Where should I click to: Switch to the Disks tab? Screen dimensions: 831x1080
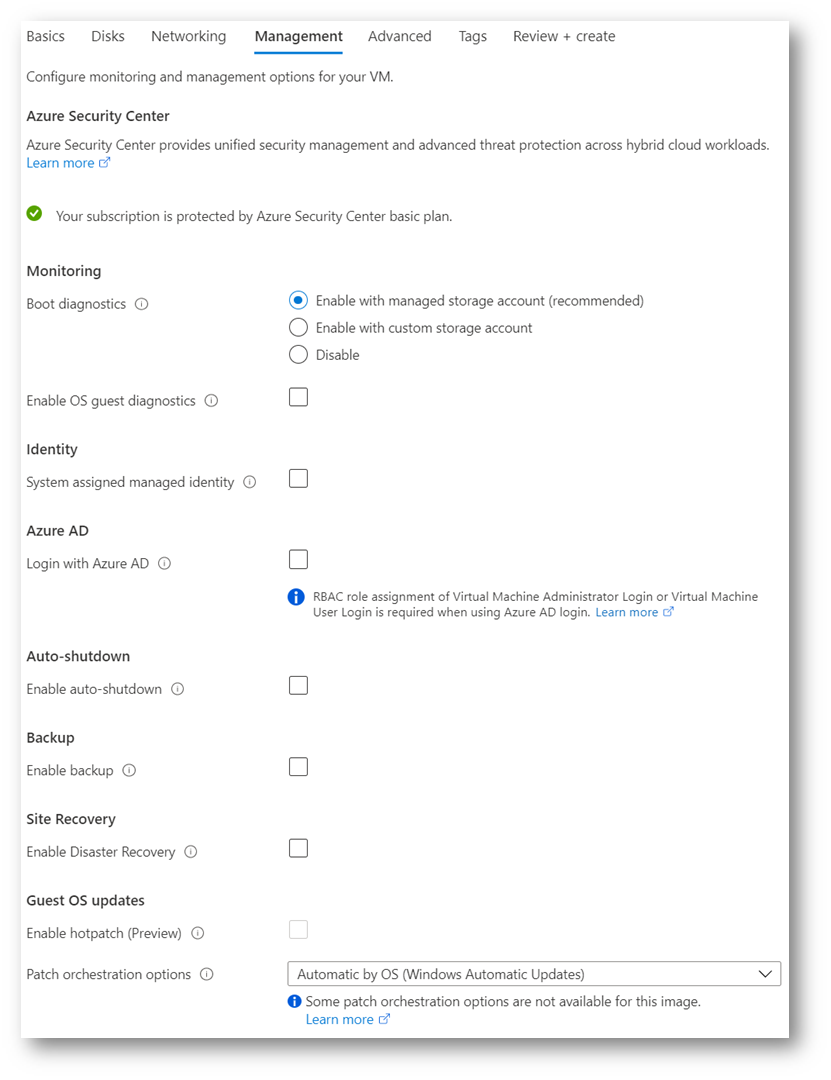[107, 36]
